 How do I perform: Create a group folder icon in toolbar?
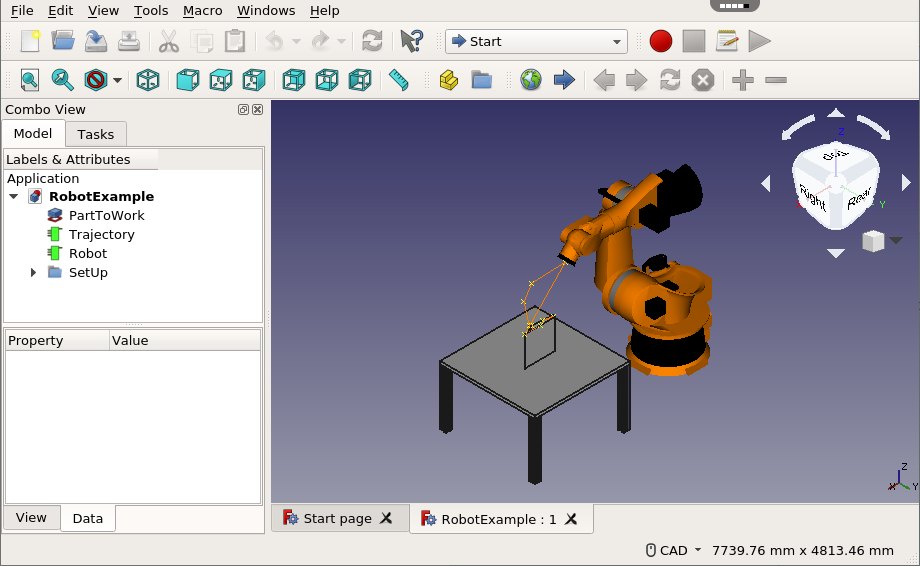tap(482, 80)
